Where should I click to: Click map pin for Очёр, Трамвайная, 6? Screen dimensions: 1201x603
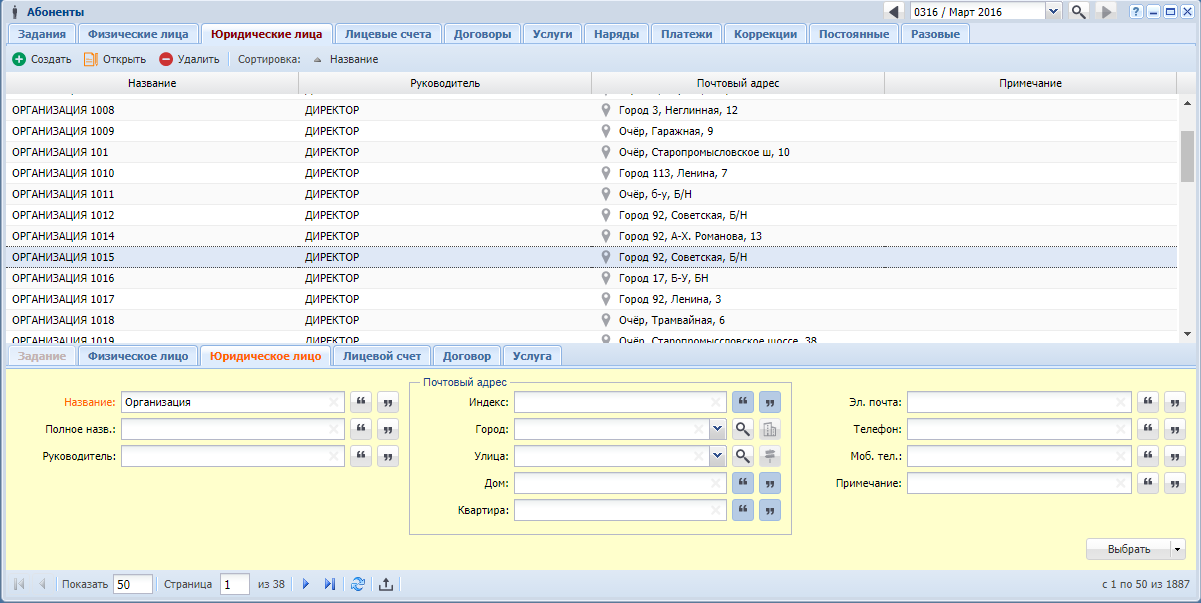605,320
